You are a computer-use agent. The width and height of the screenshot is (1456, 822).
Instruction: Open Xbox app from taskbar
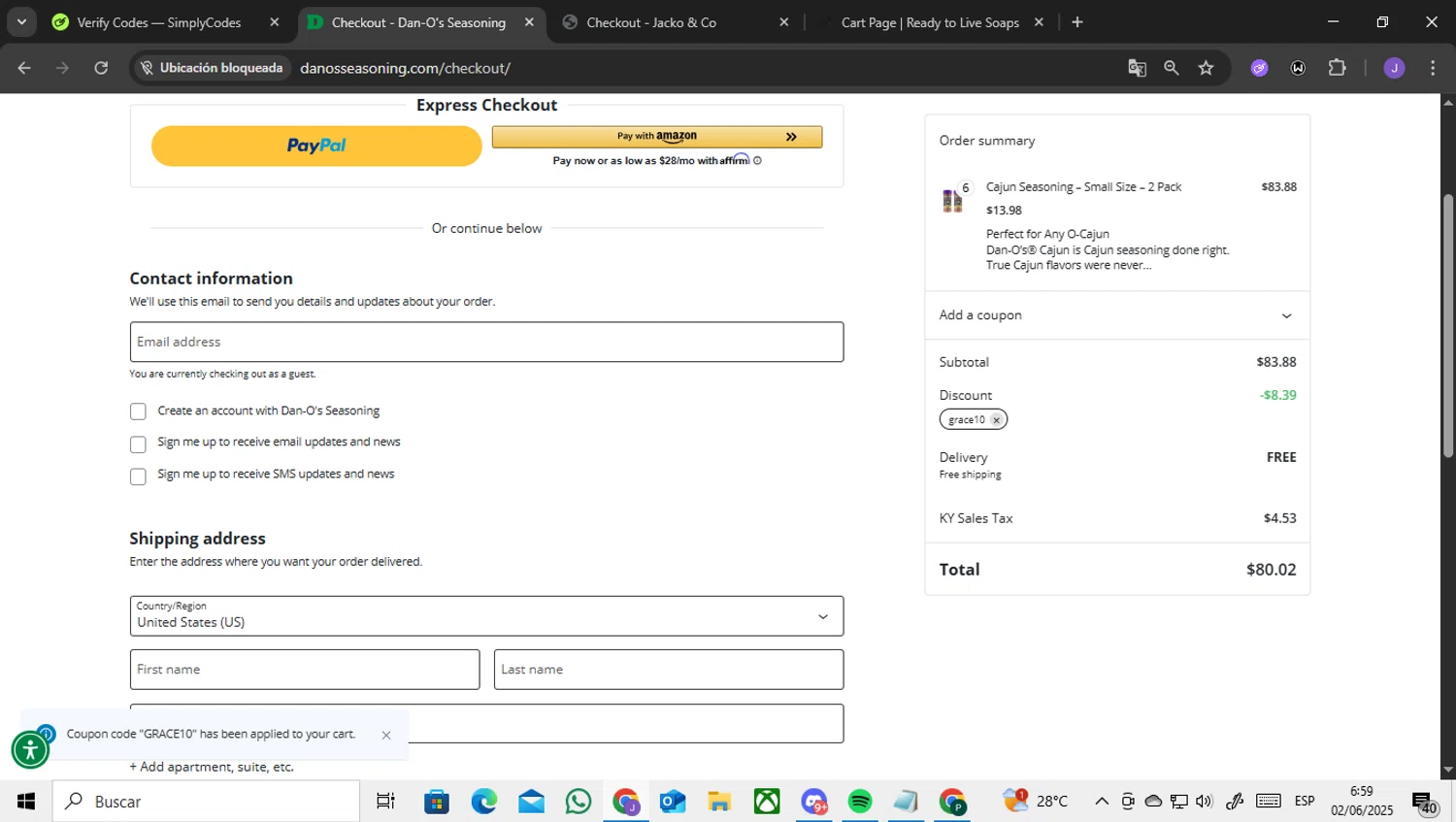(x=767, y=802)
